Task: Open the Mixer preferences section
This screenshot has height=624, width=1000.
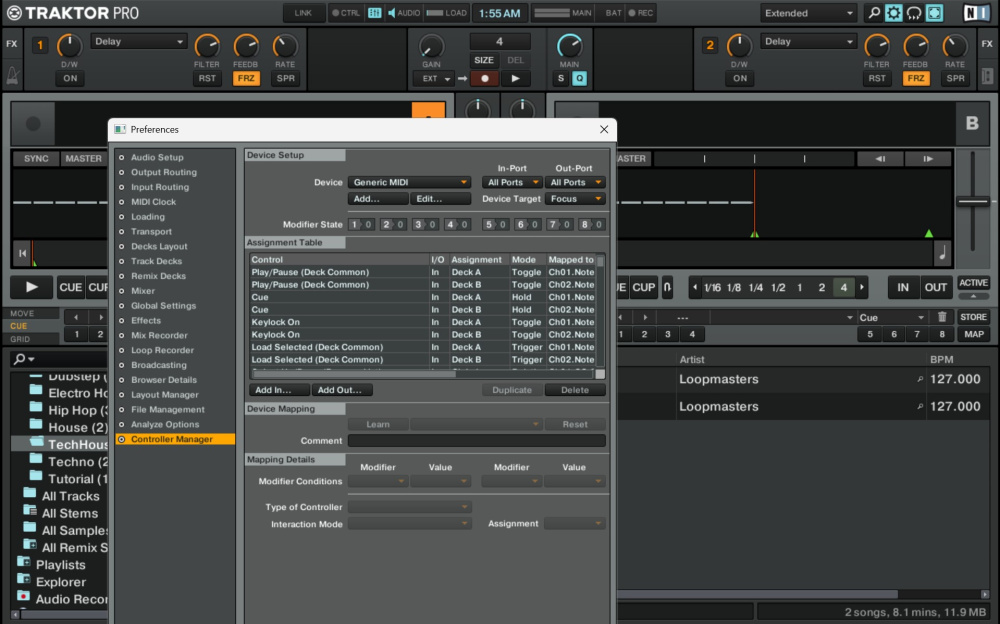Action: 143,291
